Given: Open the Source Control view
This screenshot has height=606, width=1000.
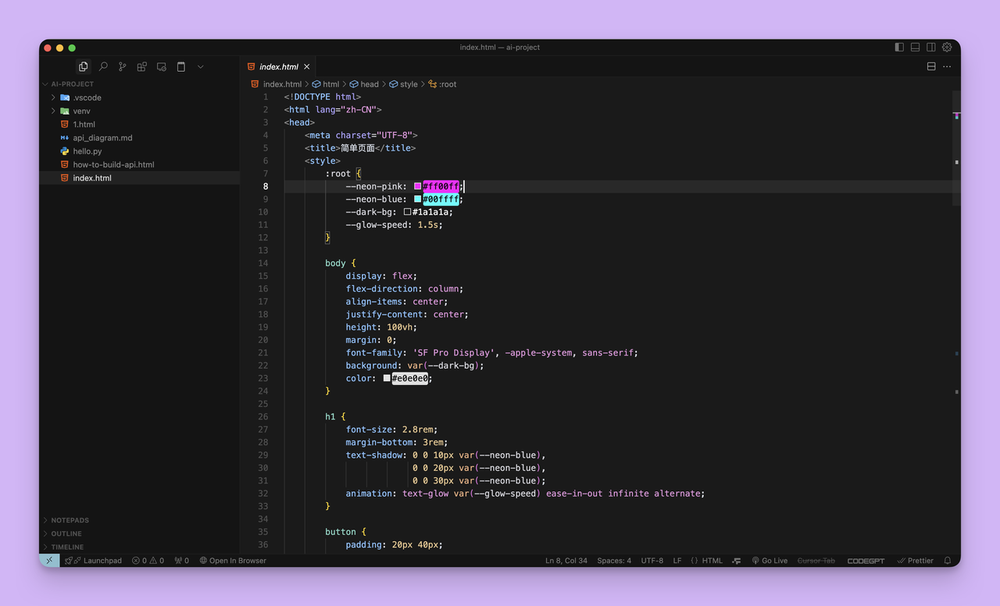Looking at the screenshot, I should [x=122, y=66].
